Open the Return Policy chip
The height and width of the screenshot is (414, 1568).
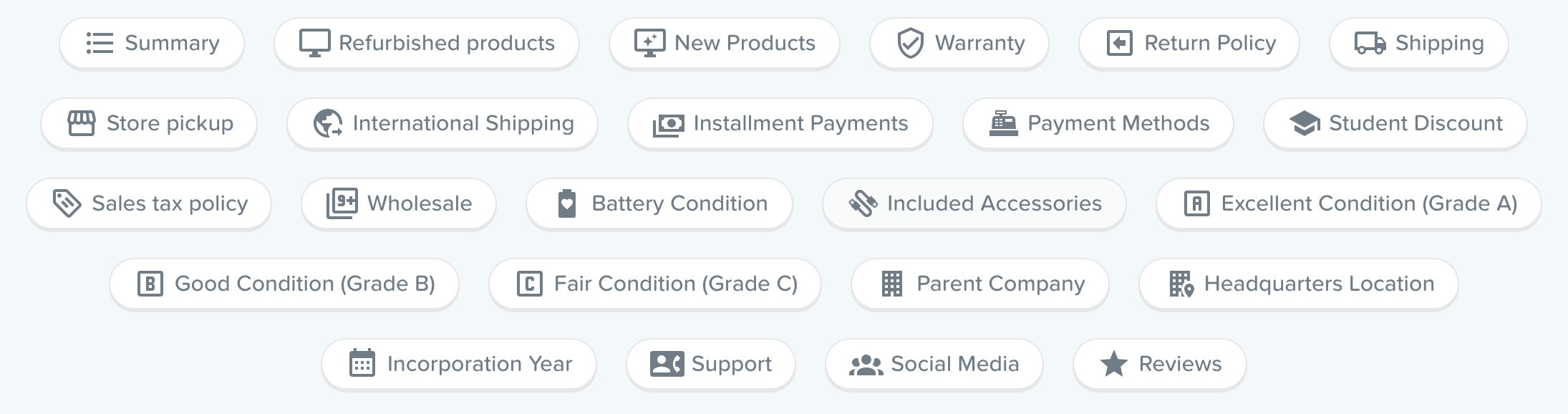click(x=1189, y=43)
